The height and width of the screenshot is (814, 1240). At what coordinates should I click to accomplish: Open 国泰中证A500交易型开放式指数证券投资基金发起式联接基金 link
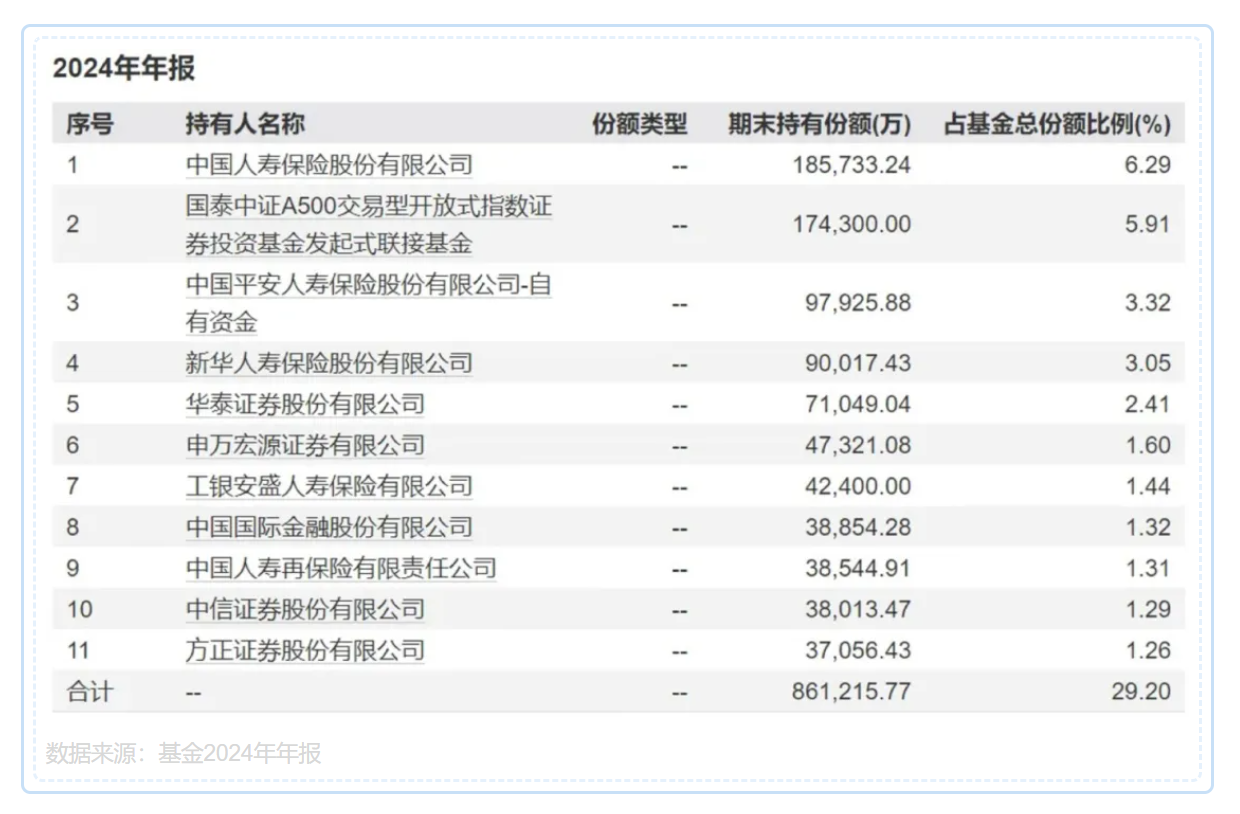[369, 225]
